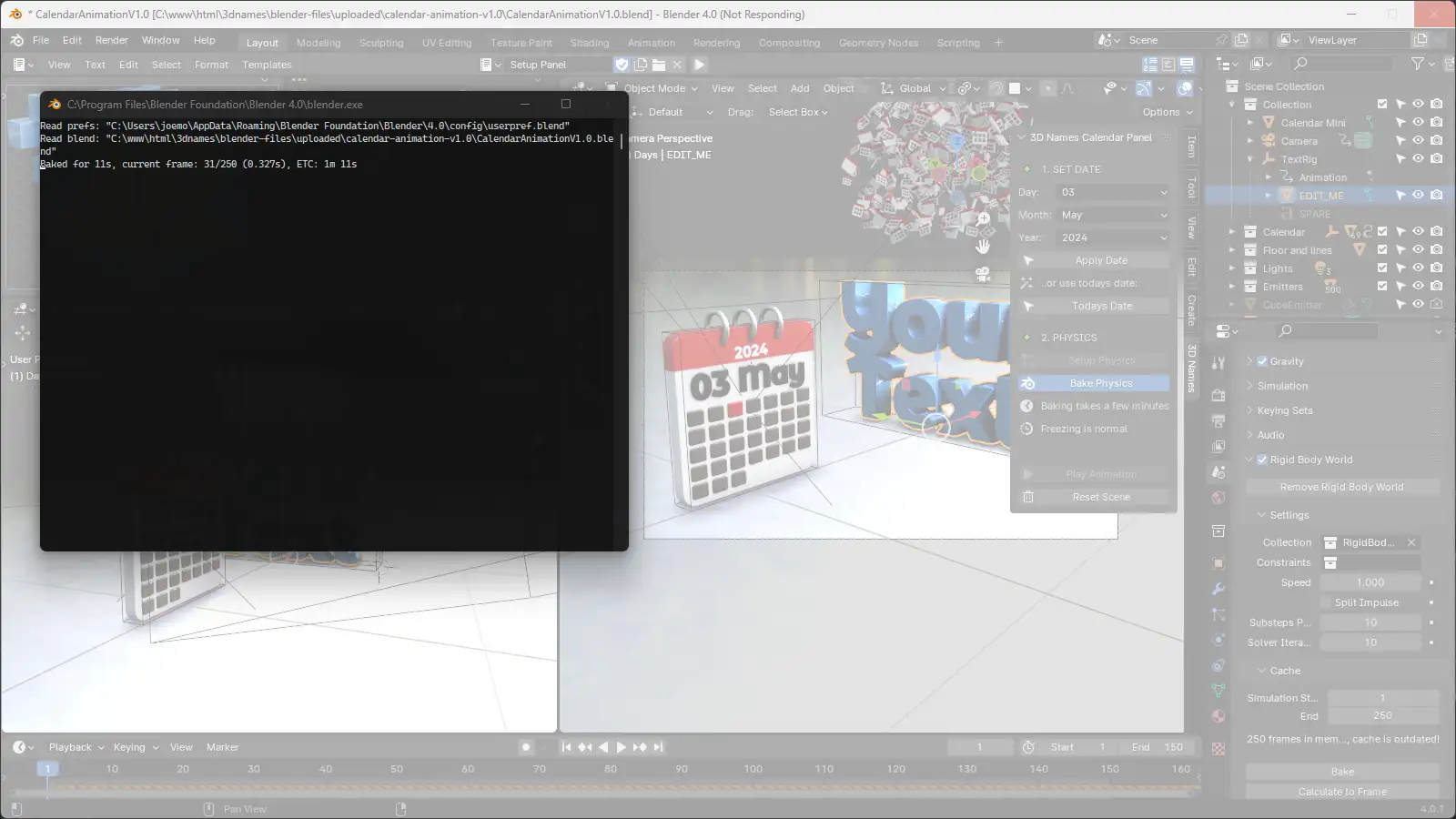Screen dimensions: 1456x819
Task: Toggle Camera render visibility camera icon
Action: point(1436,140)
